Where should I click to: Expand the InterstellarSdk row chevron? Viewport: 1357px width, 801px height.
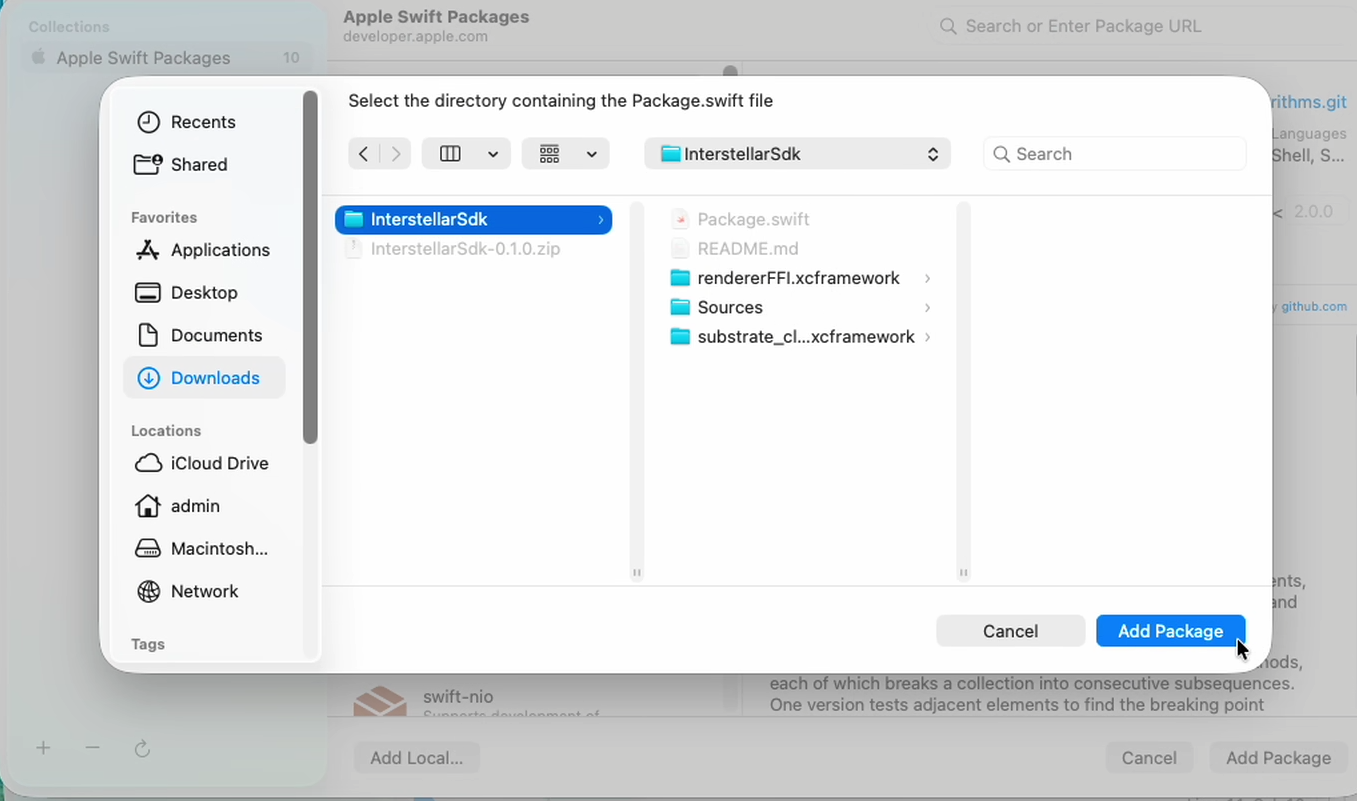pyautogui.click(x=601, y=219)
